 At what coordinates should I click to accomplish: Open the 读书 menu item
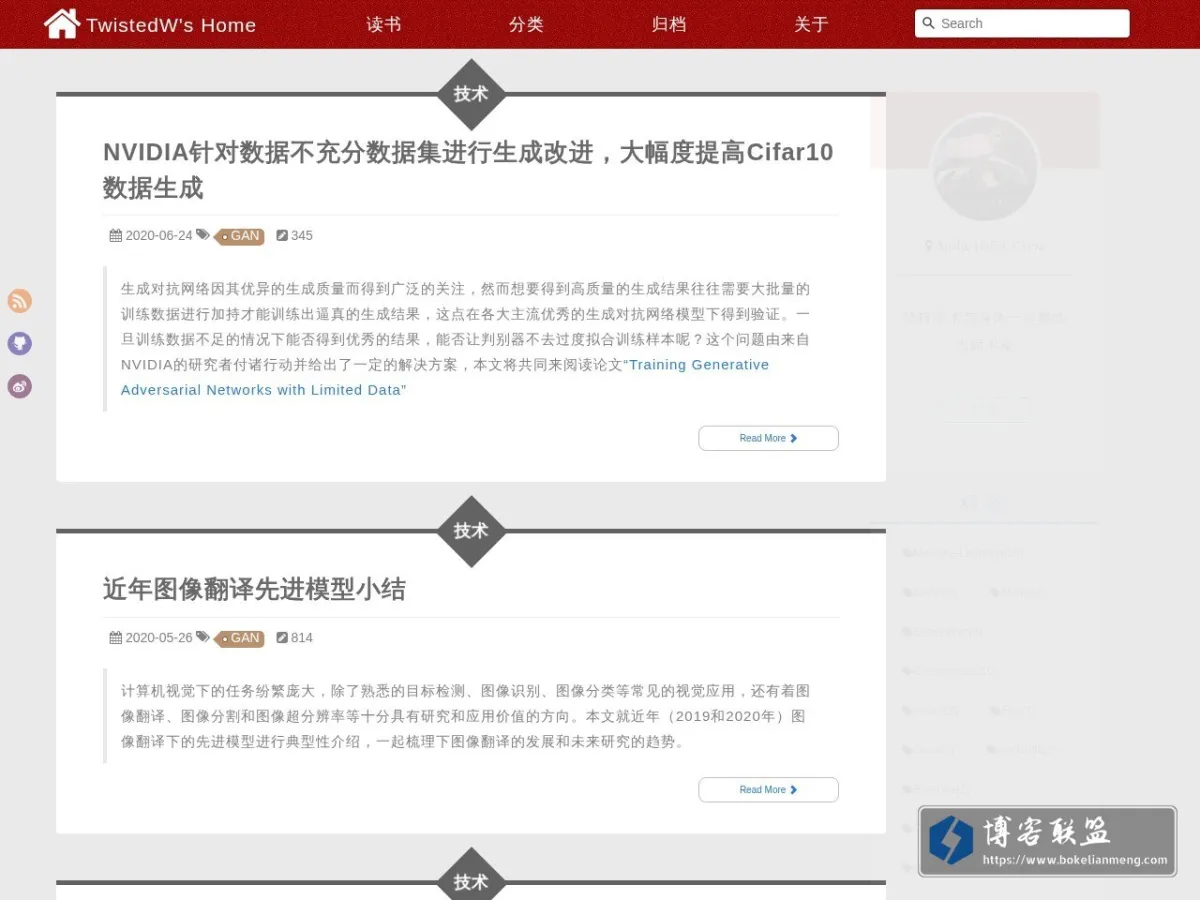click(x=384, y=24)
